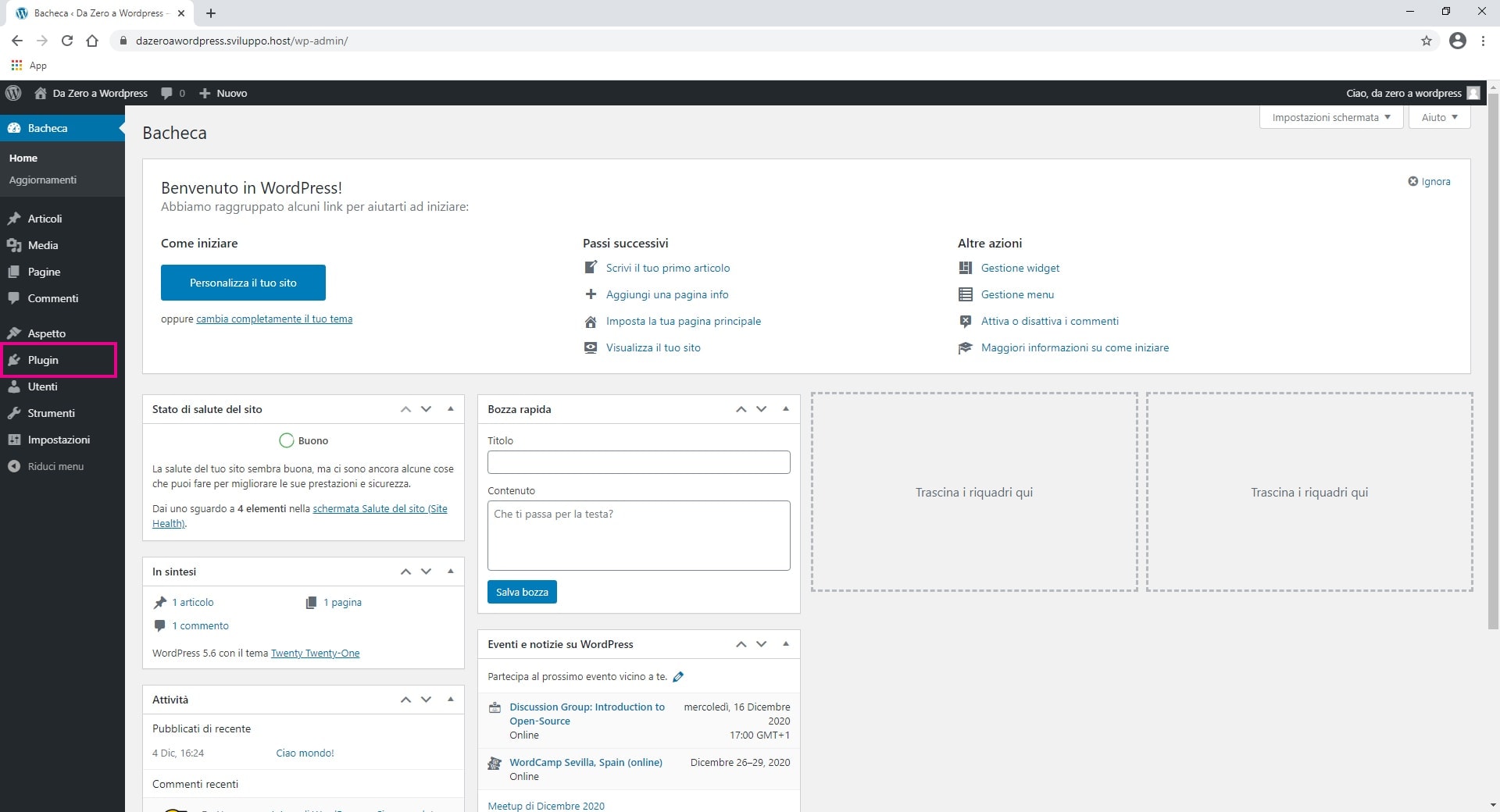Click the Articoli pin icon in sidebar
The image size is (1500, 812).
tap(14, 219)
